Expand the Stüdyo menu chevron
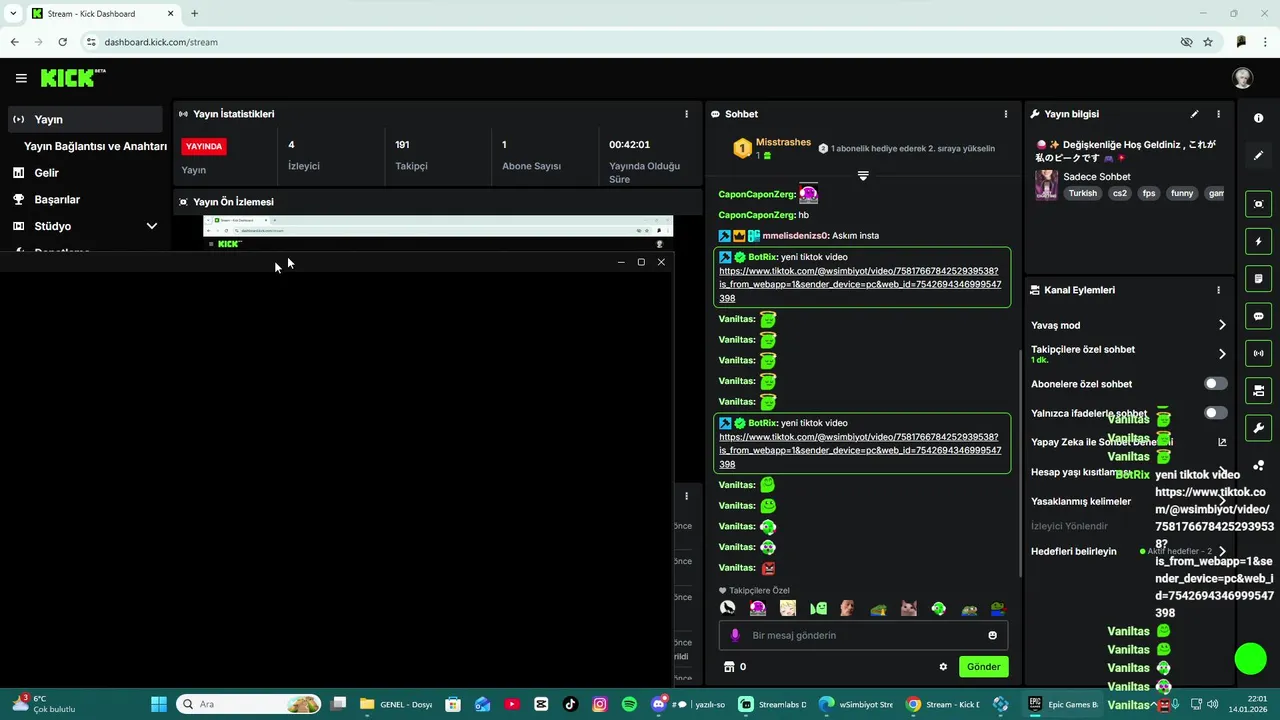 [152, 226]
